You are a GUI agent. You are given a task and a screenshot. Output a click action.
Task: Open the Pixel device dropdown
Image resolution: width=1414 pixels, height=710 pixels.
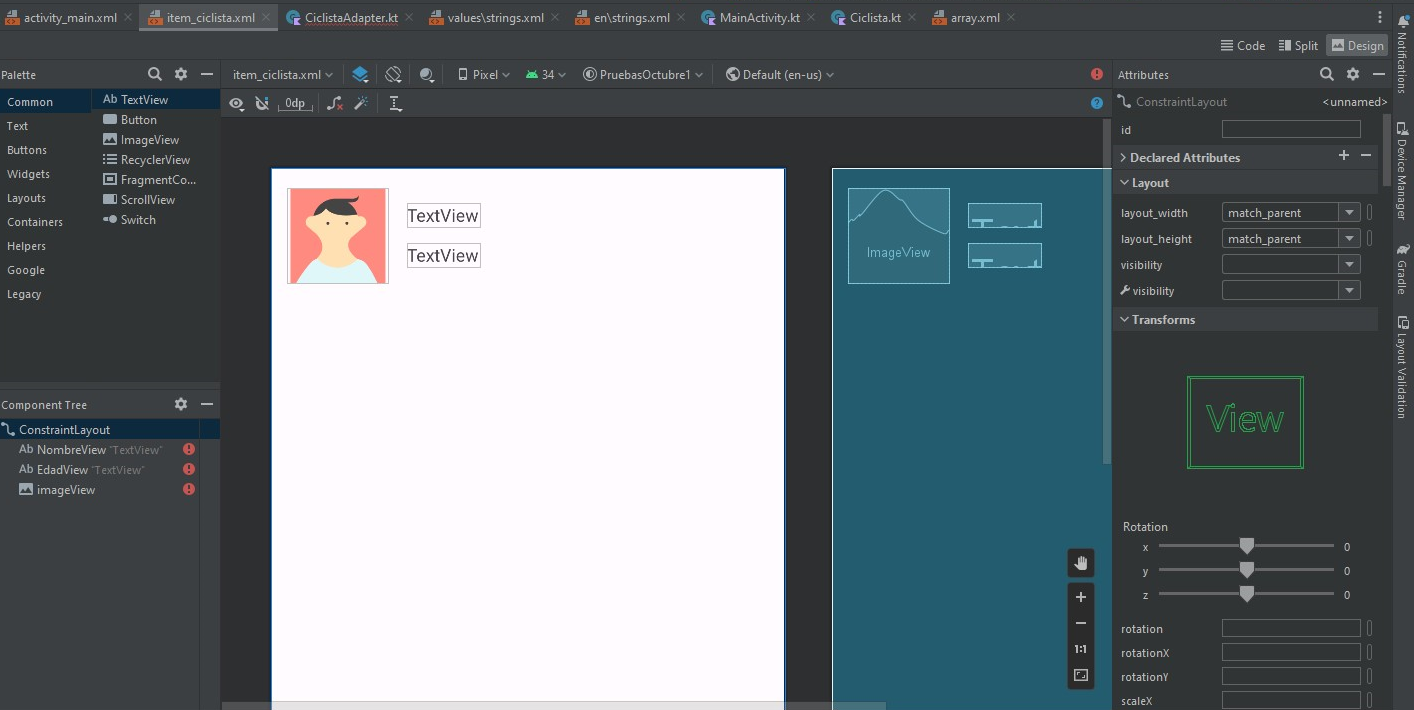(484, 75)
